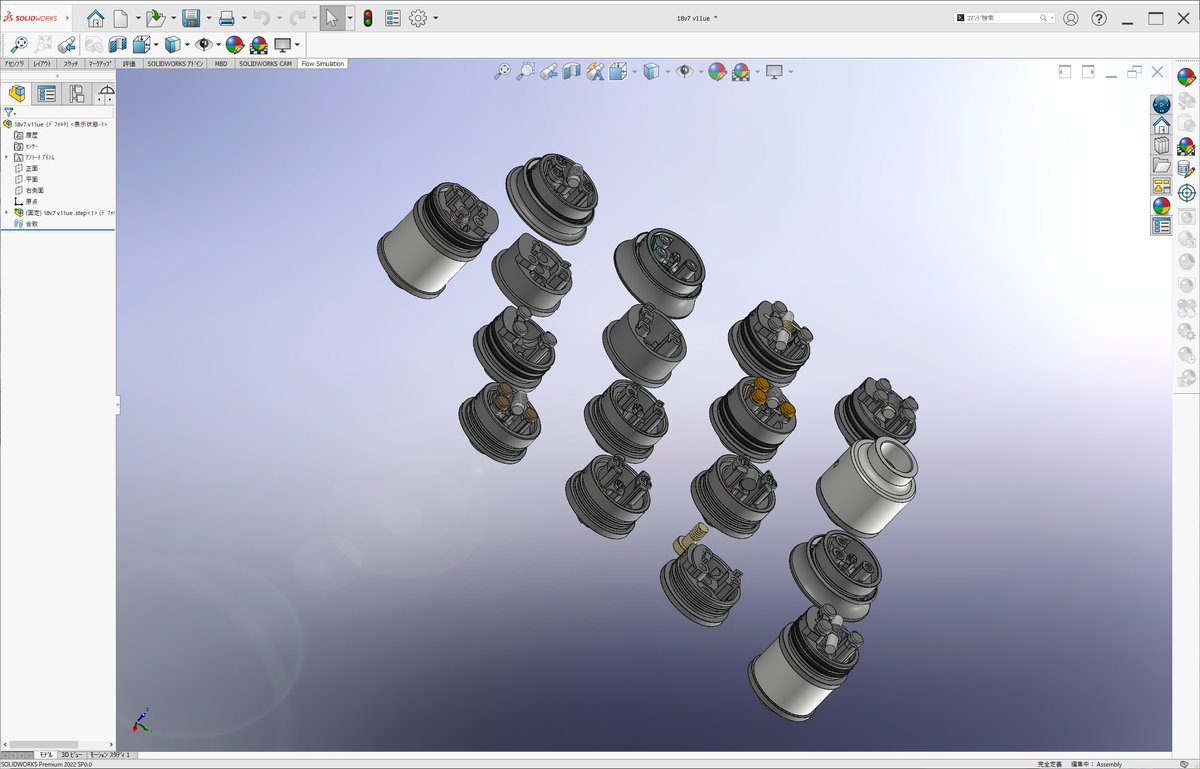The width and height of the screenshot is (1200, 769).
Task: Open File Explorer folder icon in task pane
Action: (x=1161, y=166)
